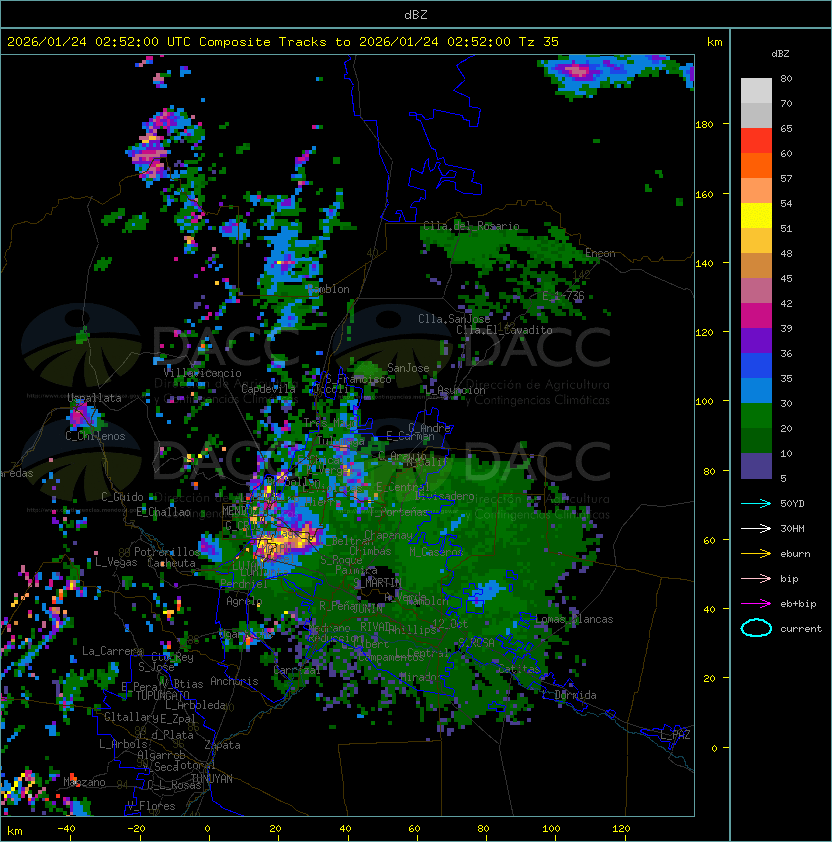Click the cyan 50YD track arrow in legend
The width and height of the screenshot is (832, 842).
(756, 503)
